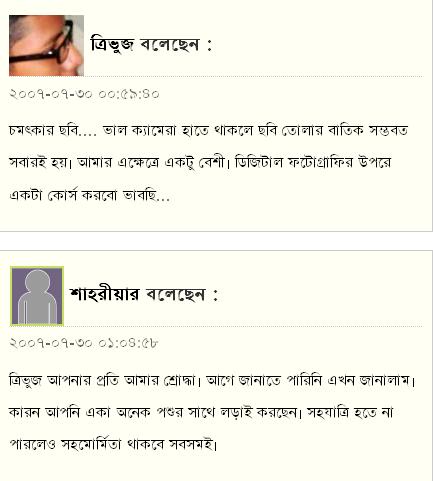Click ত্রিভুজ at the start of second comment text
This screenshot has height=481, width=433.
(25, 380)
